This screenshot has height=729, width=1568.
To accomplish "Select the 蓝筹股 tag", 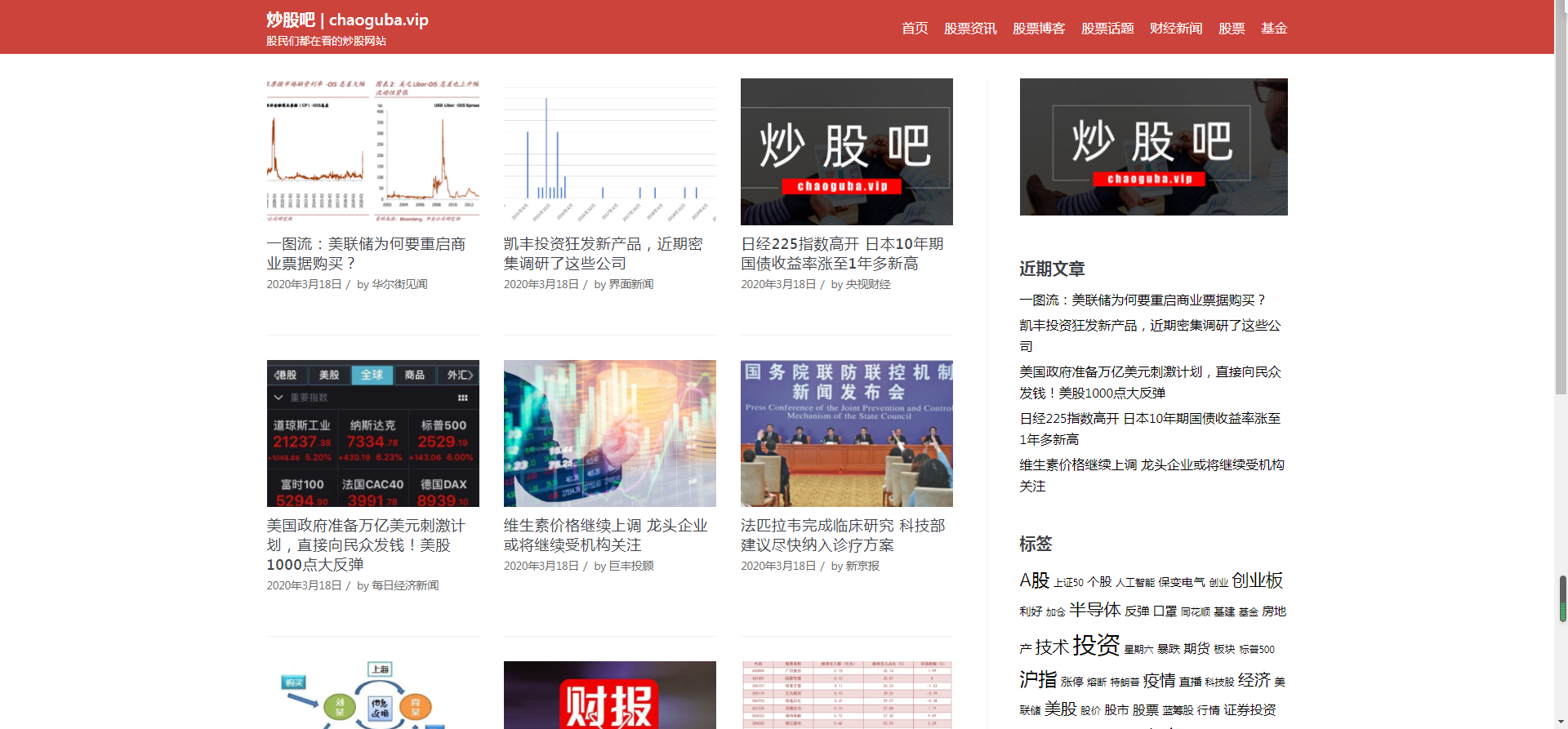I will tap(1178, 711).
